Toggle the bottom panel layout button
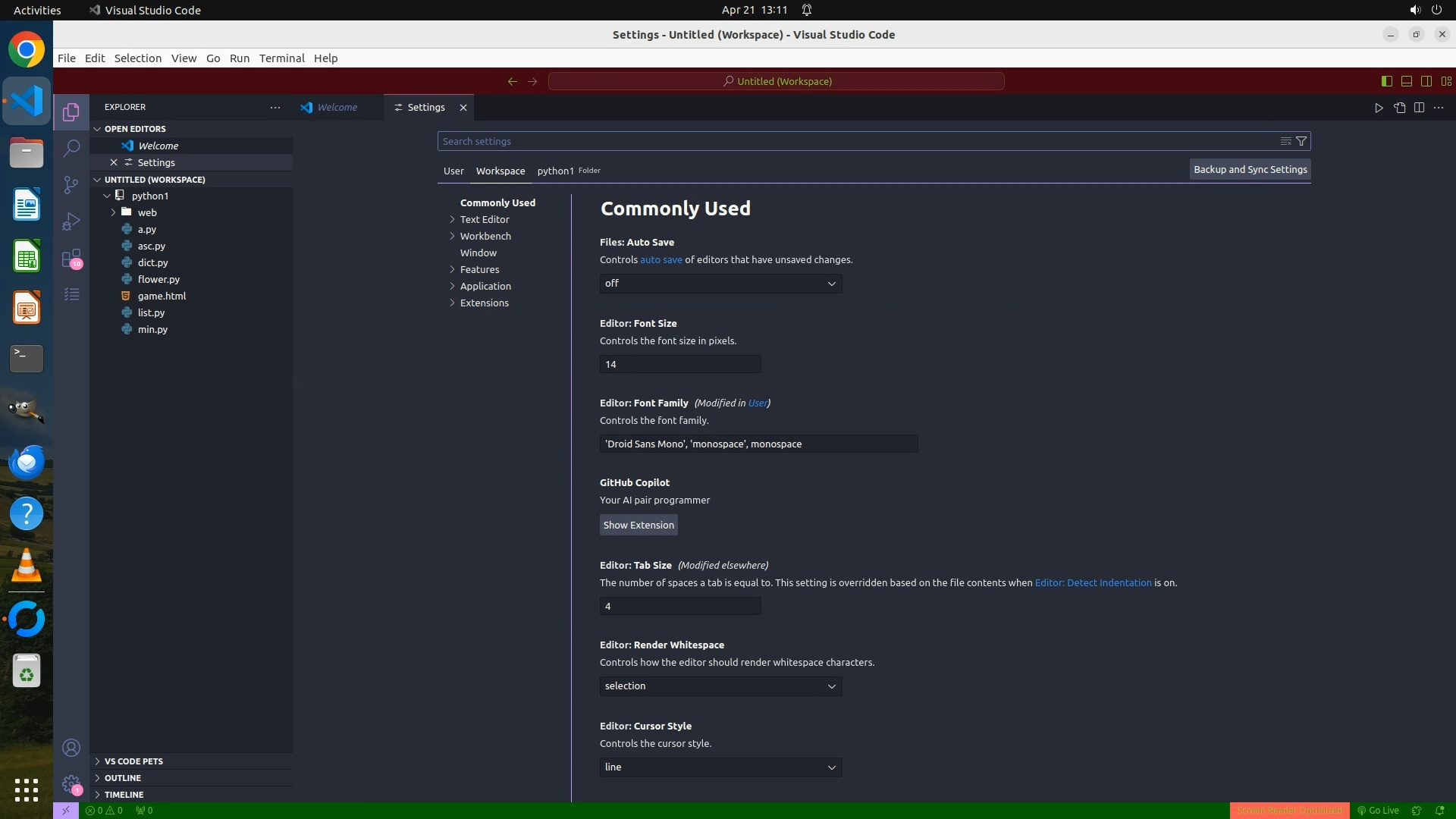This screenshot has height=819, width=1456. (x=1407, y=81)
